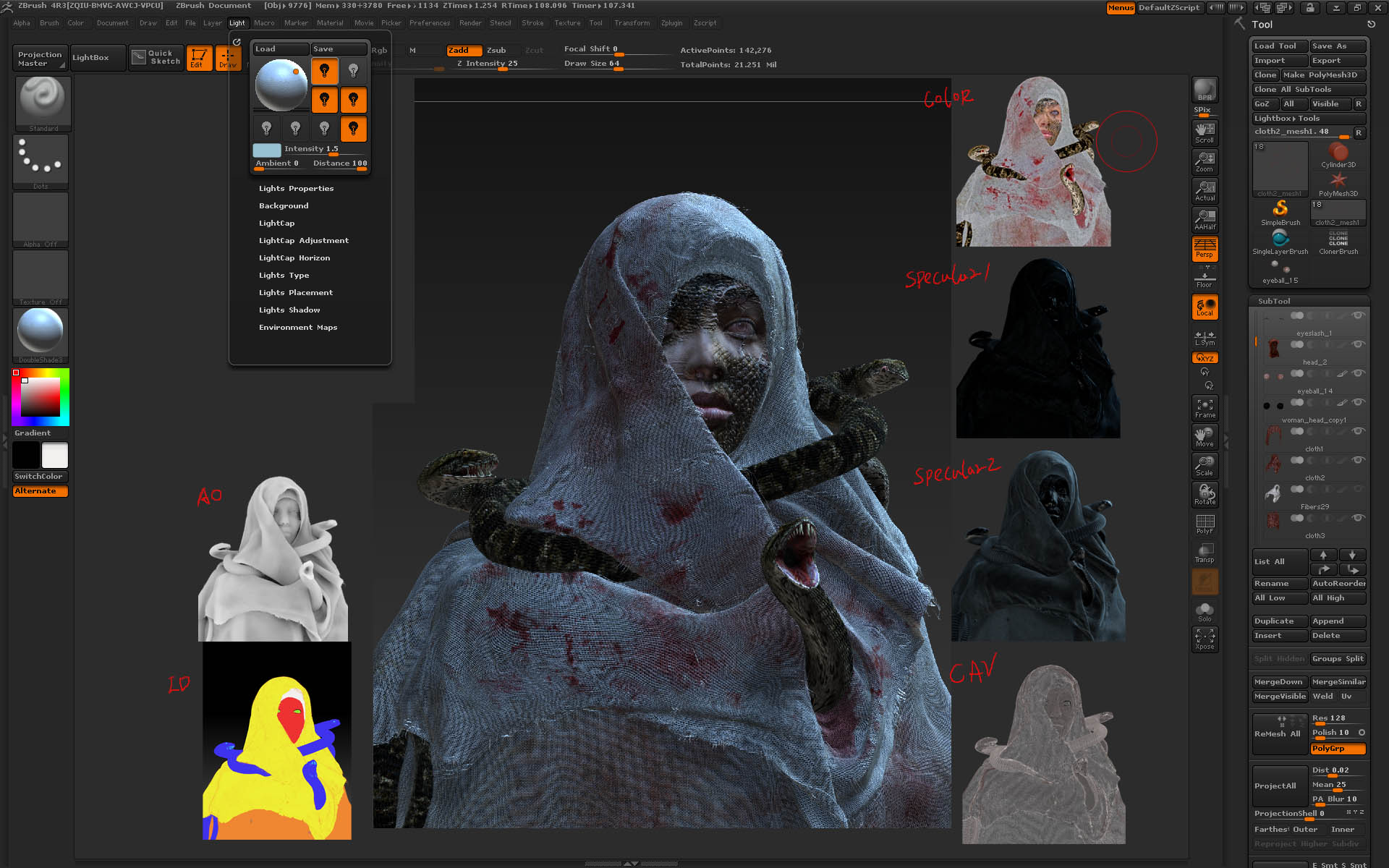The image size is (1389, 868).
Task: Select the PolyMesh3D star tool
Action: (1338, 184)
